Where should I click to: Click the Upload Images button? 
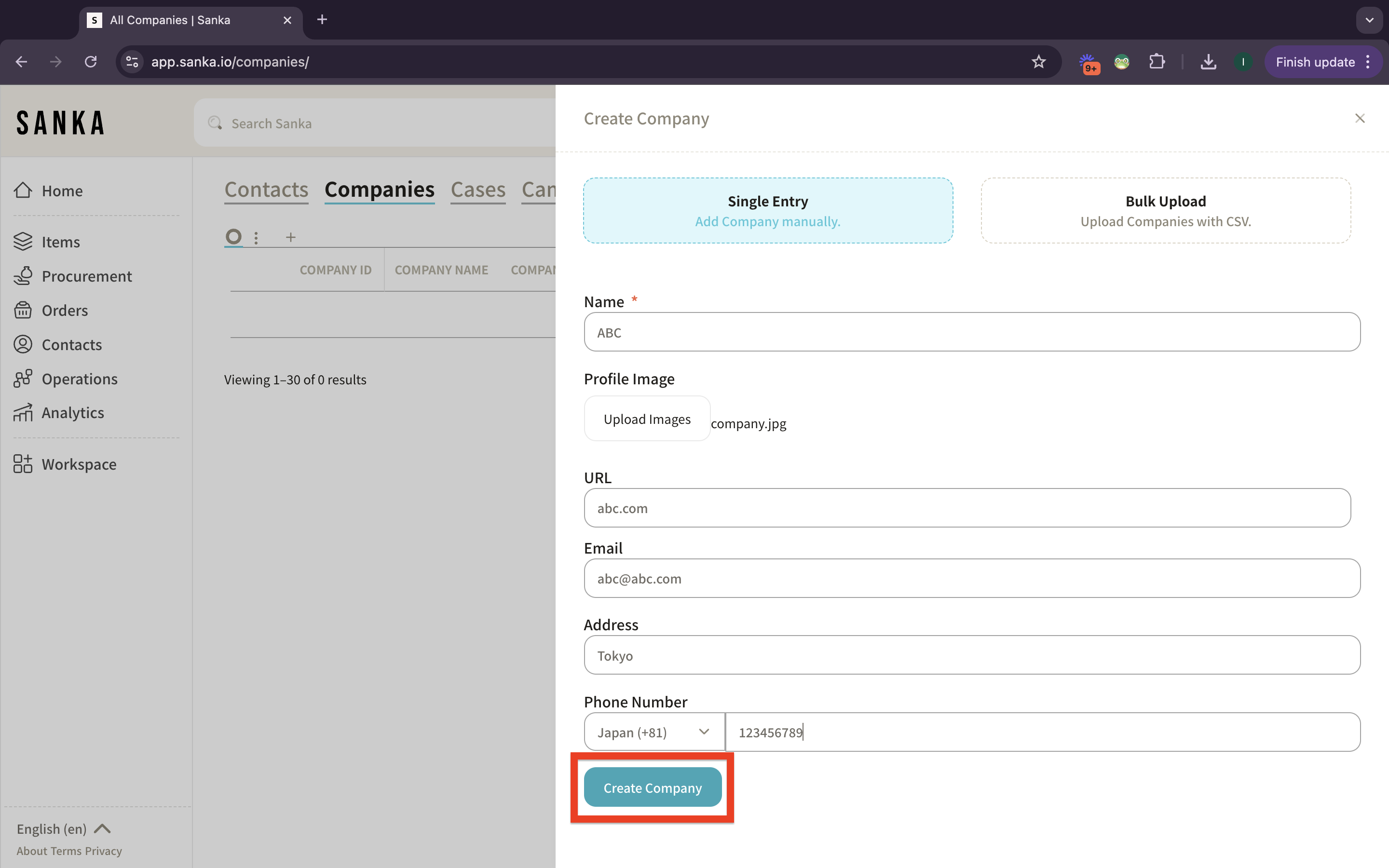[647, 419]
